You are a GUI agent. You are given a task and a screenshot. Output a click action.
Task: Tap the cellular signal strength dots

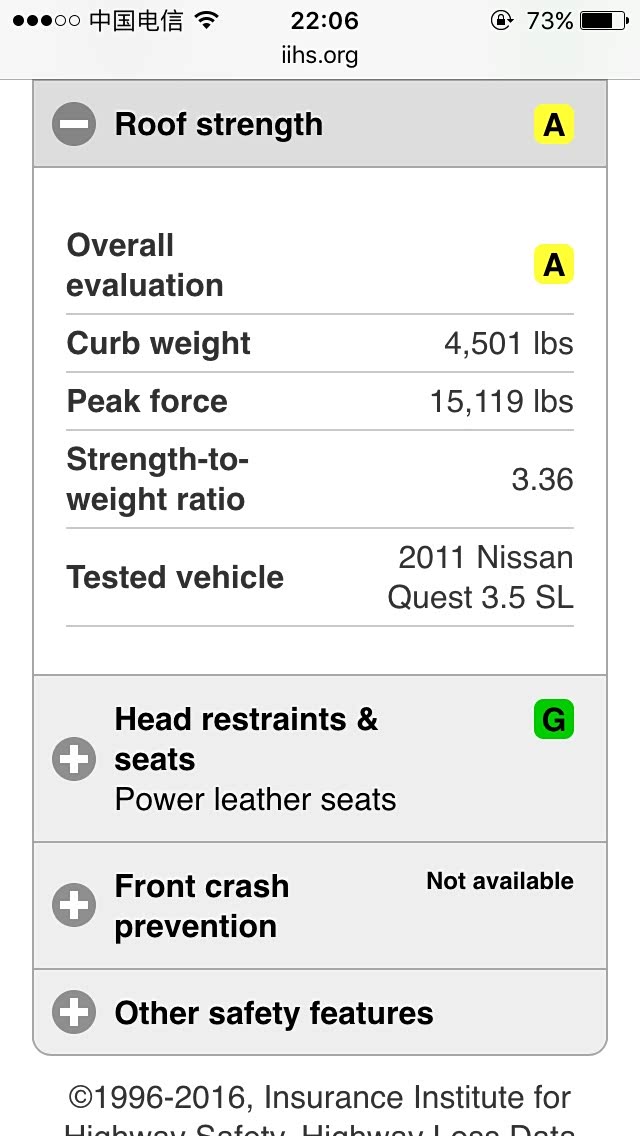45,21
